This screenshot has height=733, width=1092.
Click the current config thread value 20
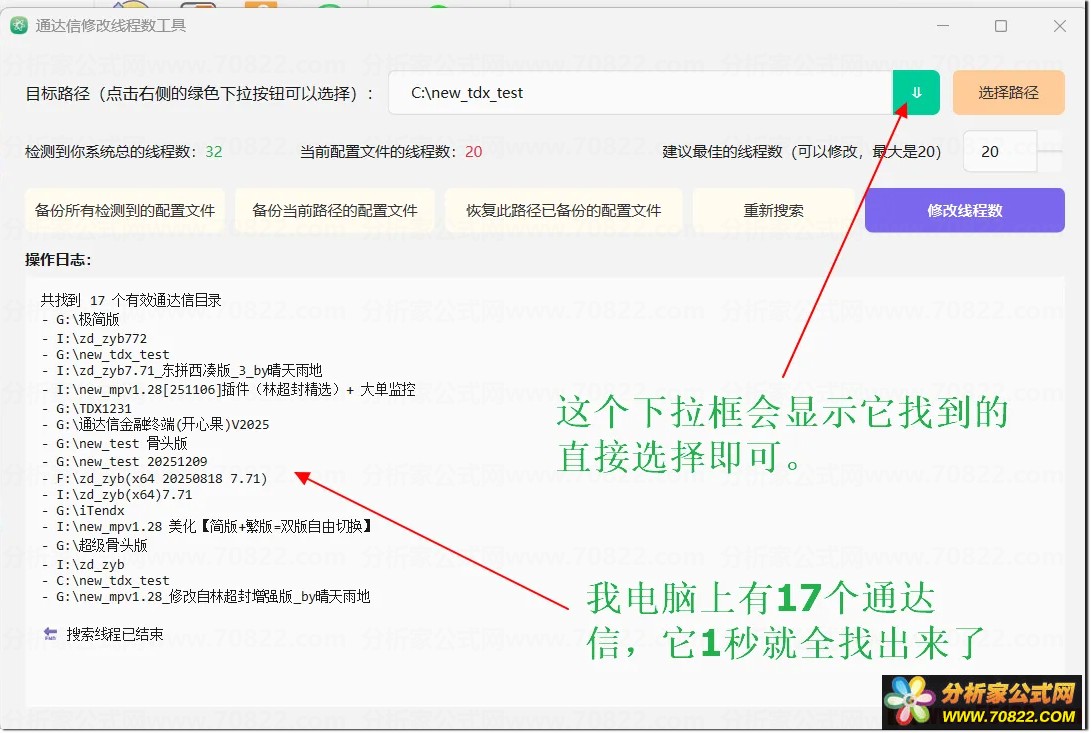pyautogui.click(x=474, y=151)
